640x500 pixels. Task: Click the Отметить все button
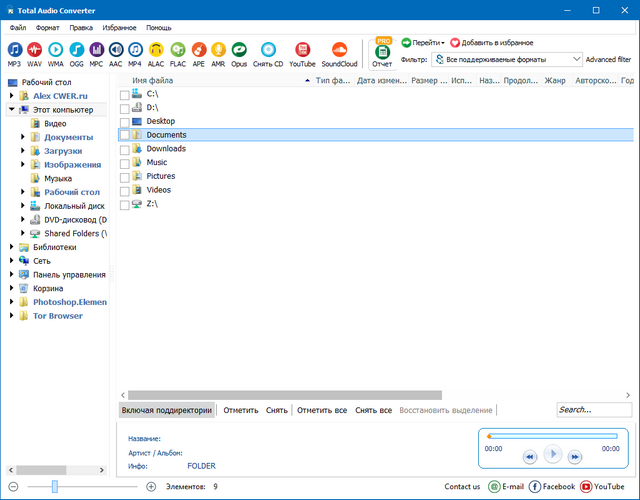click(322, 410)
